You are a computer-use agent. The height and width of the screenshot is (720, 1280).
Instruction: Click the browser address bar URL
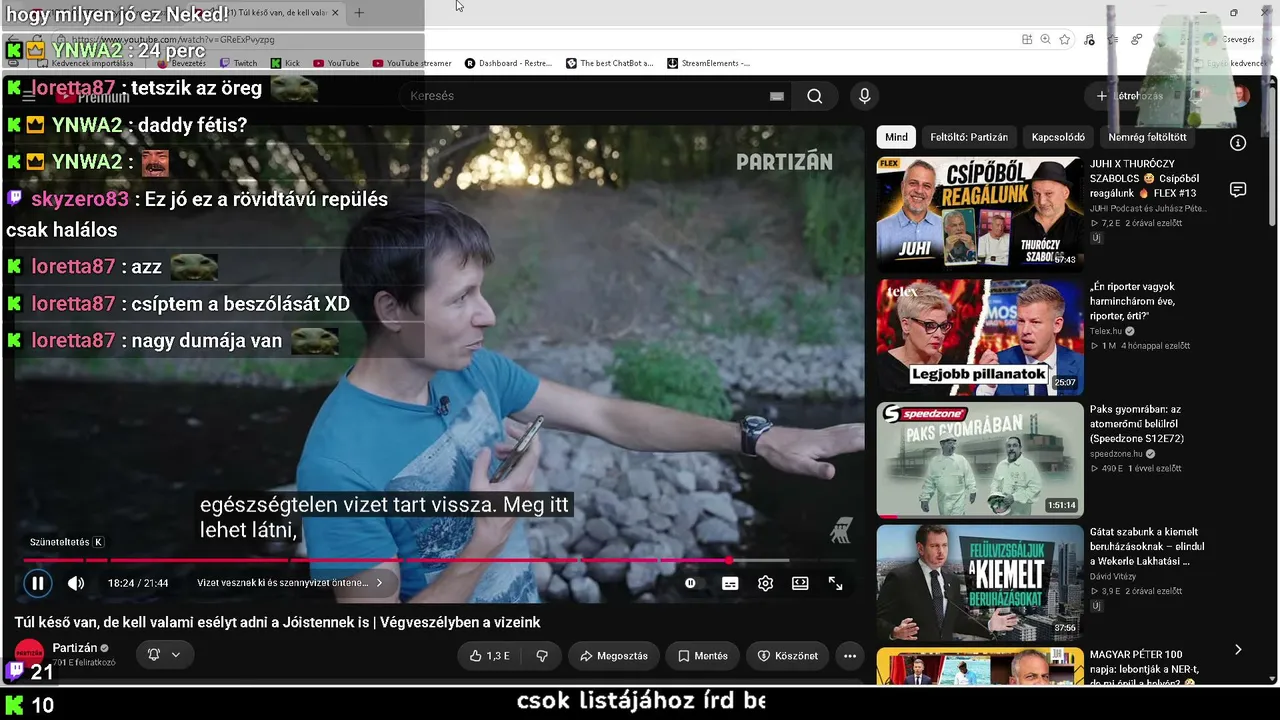pos(187,40)
